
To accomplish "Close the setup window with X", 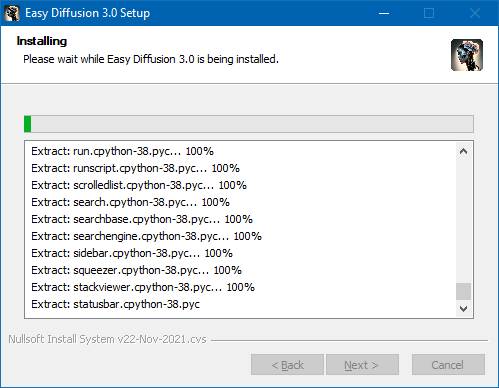I will (475, 13).
